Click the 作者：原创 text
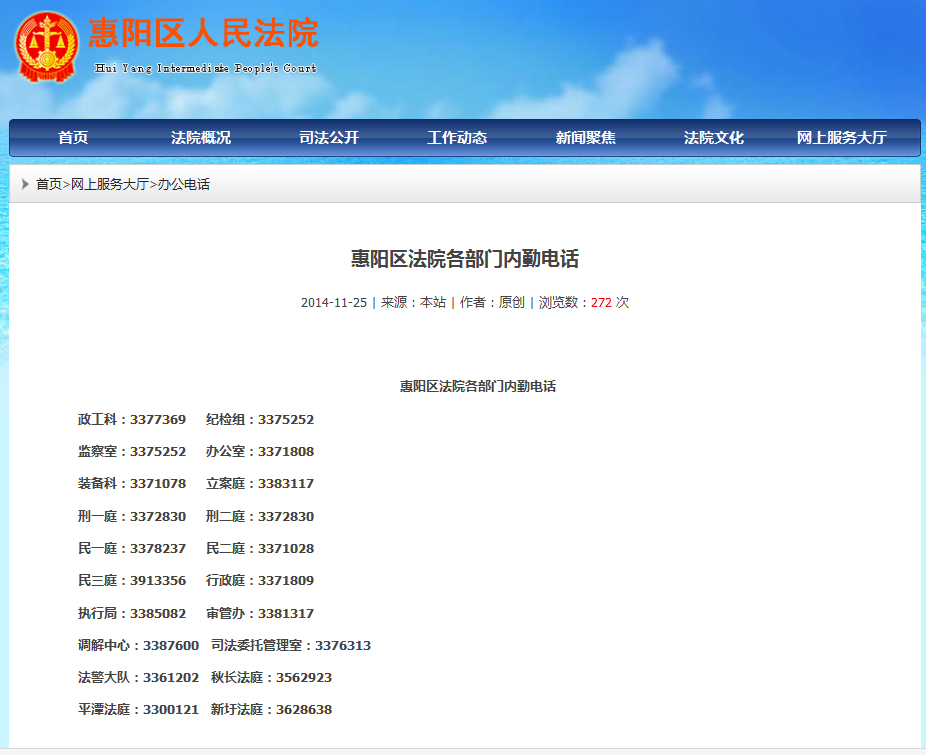 click(492, 302)
